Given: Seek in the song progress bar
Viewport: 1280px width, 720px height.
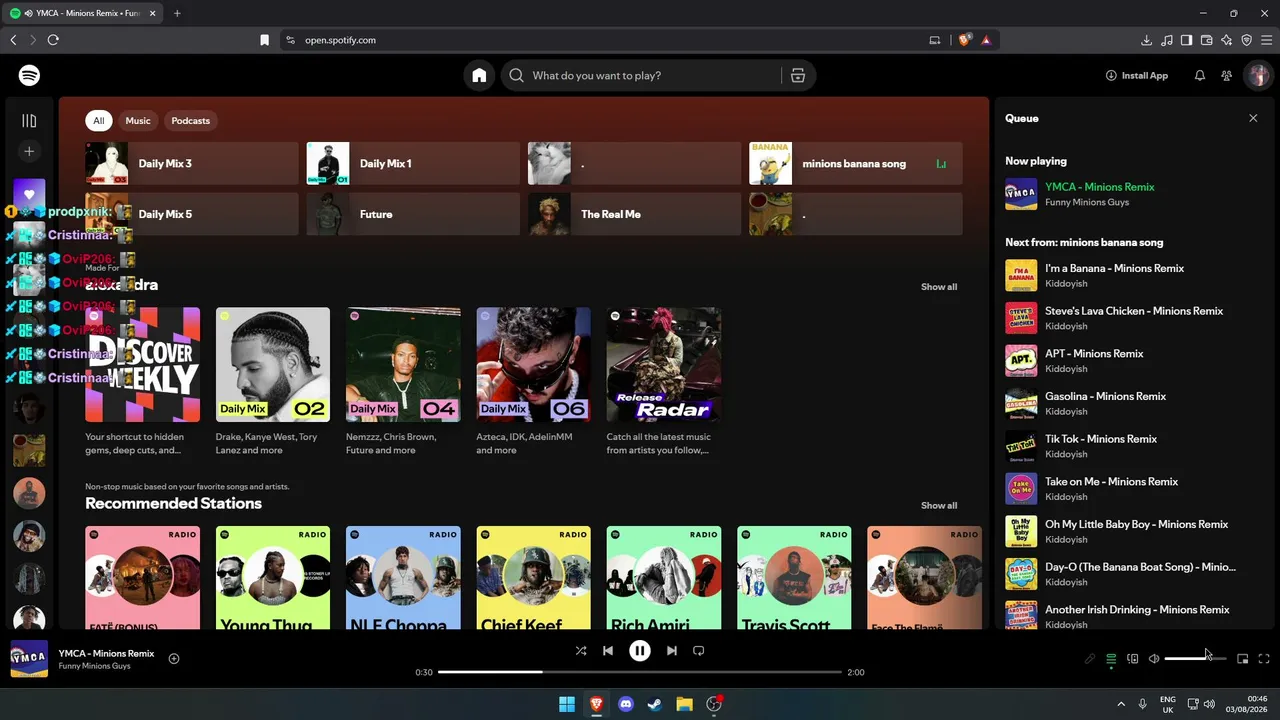Looking at the screenshot, I should (x=640, y=672).
